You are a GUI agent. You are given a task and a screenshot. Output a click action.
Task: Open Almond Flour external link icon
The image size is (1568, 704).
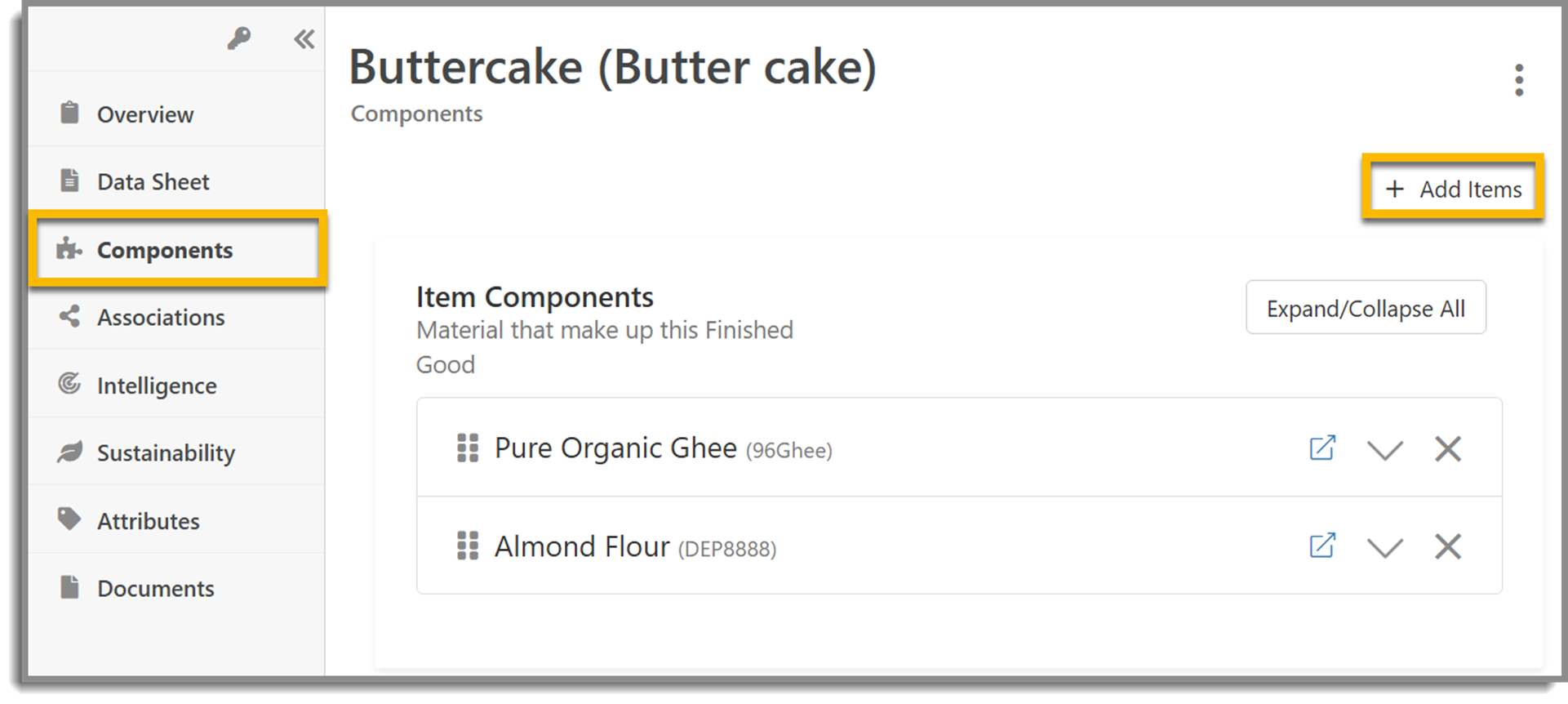(x=1322, y=546)
